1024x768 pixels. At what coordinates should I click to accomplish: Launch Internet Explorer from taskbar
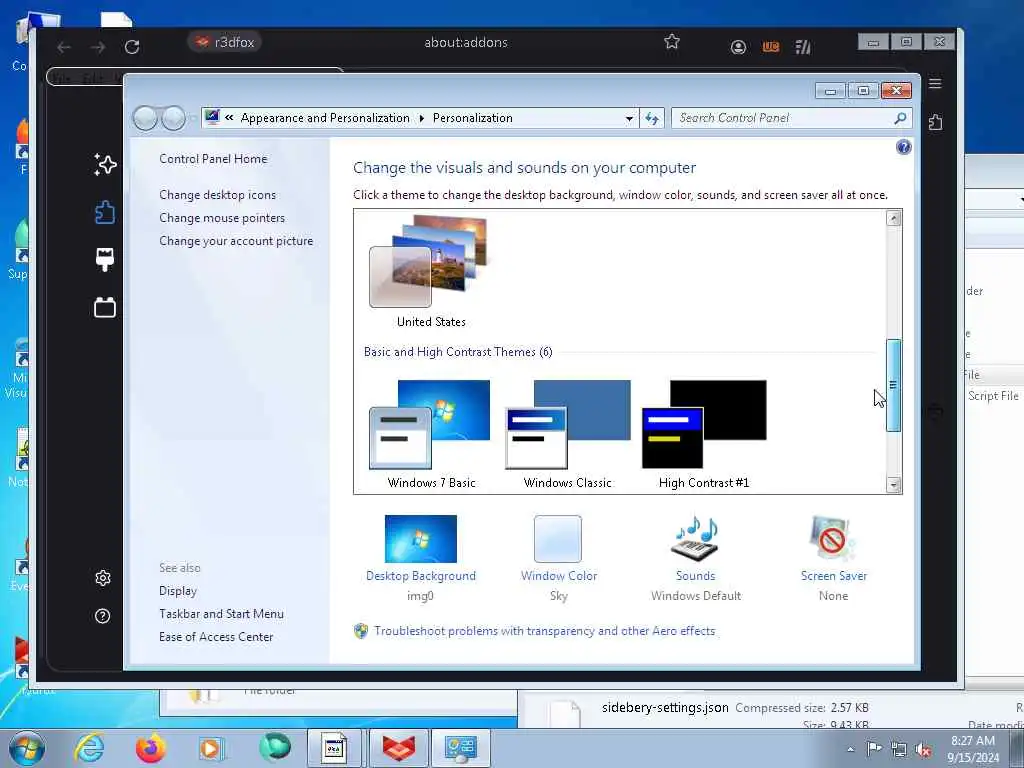[x=89, y=748]
